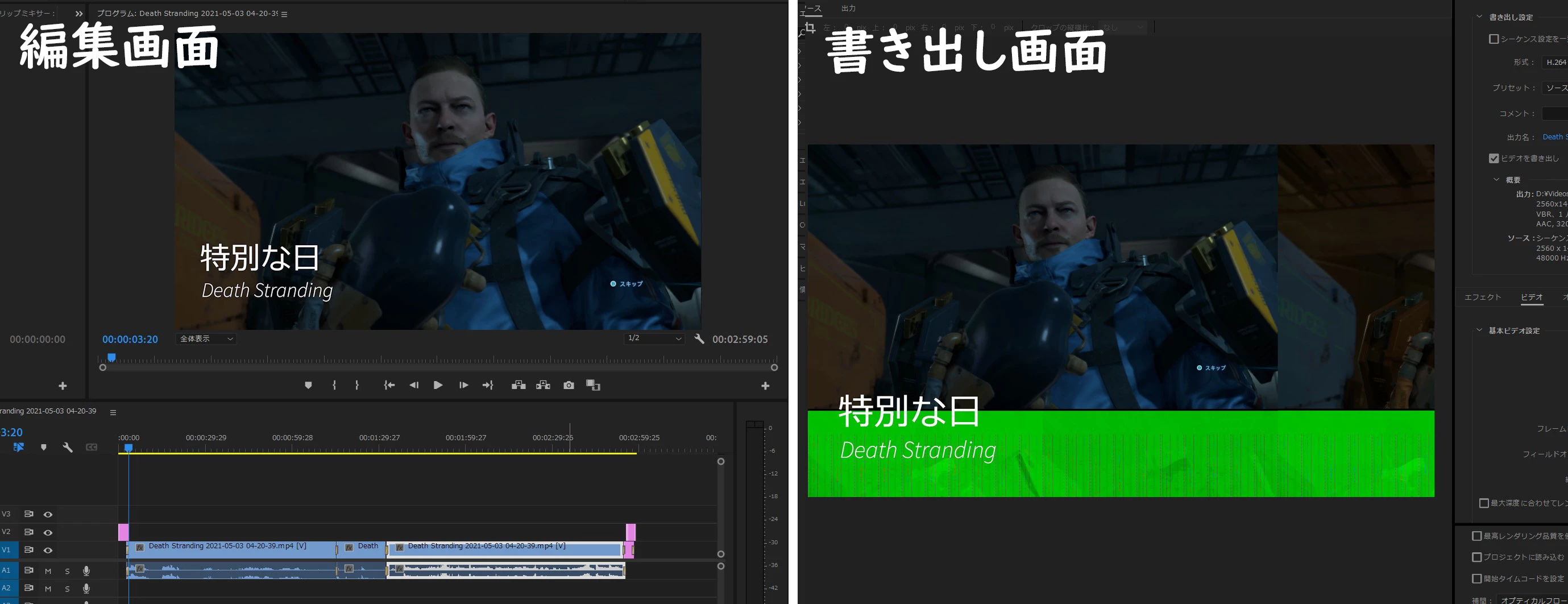Open the comparison view button

click(x=593, y=386)
